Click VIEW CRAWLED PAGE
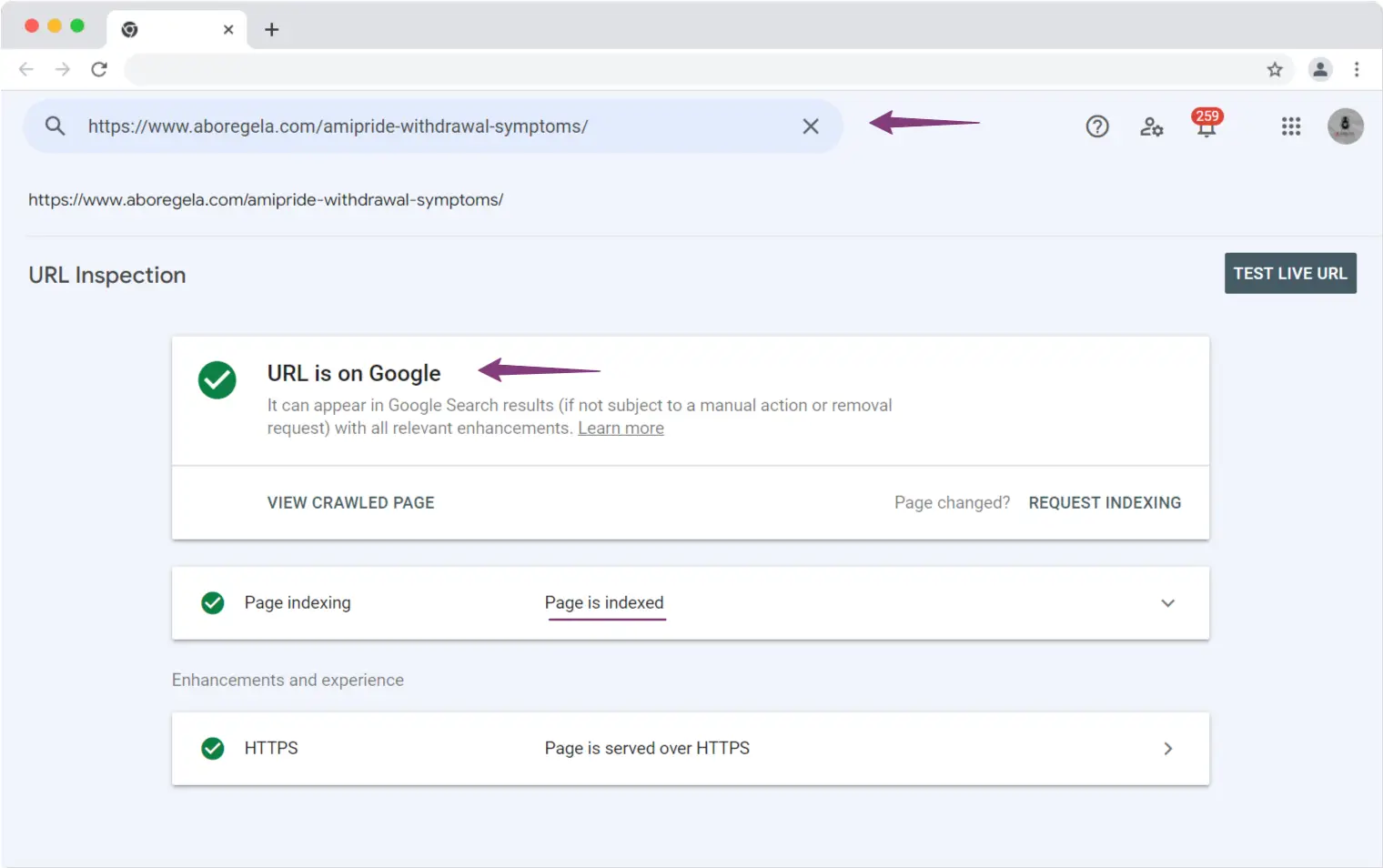 coord(350,503)
